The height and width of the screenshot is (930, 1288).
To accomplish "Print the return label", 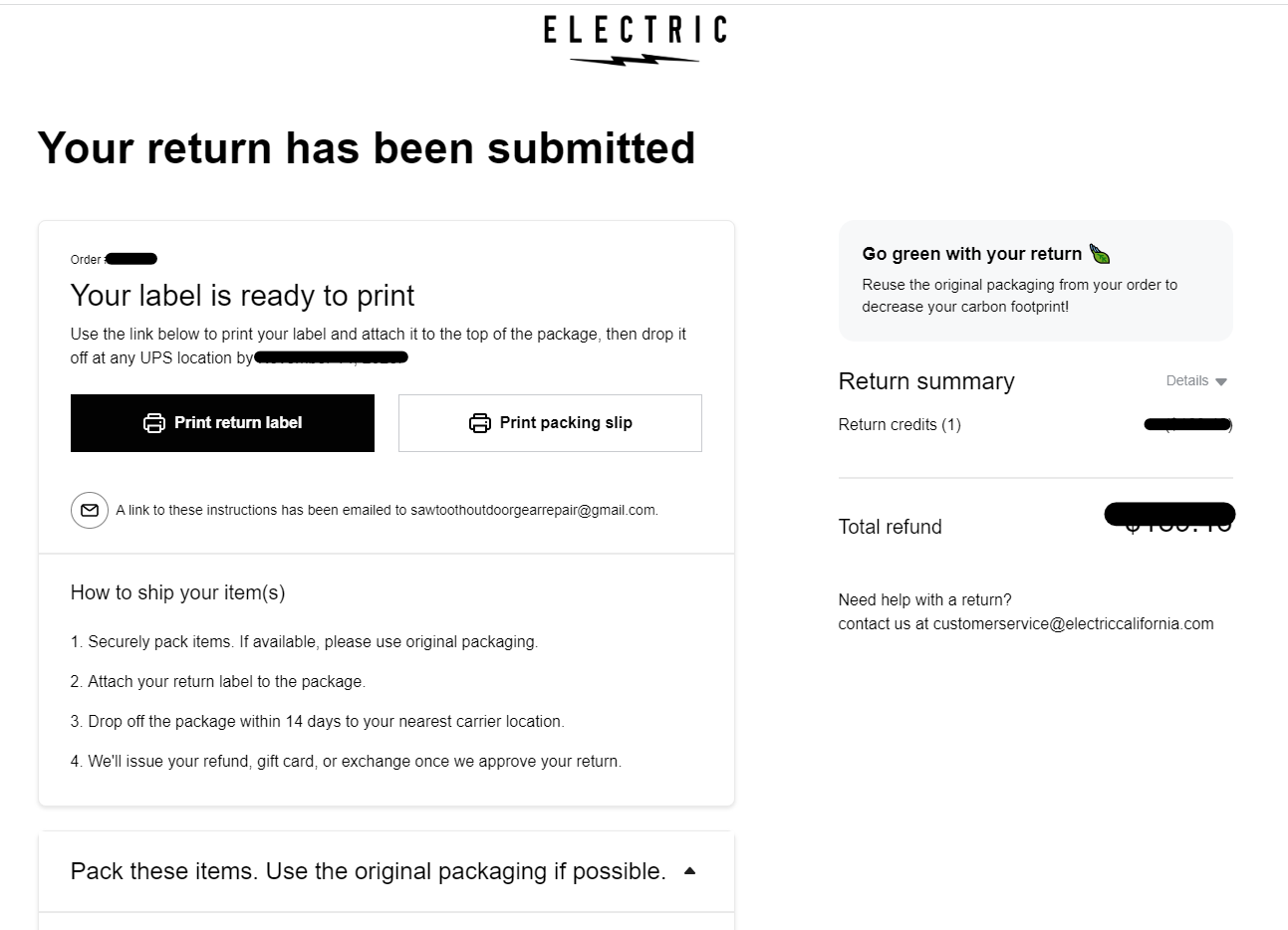I will point(222,423).
